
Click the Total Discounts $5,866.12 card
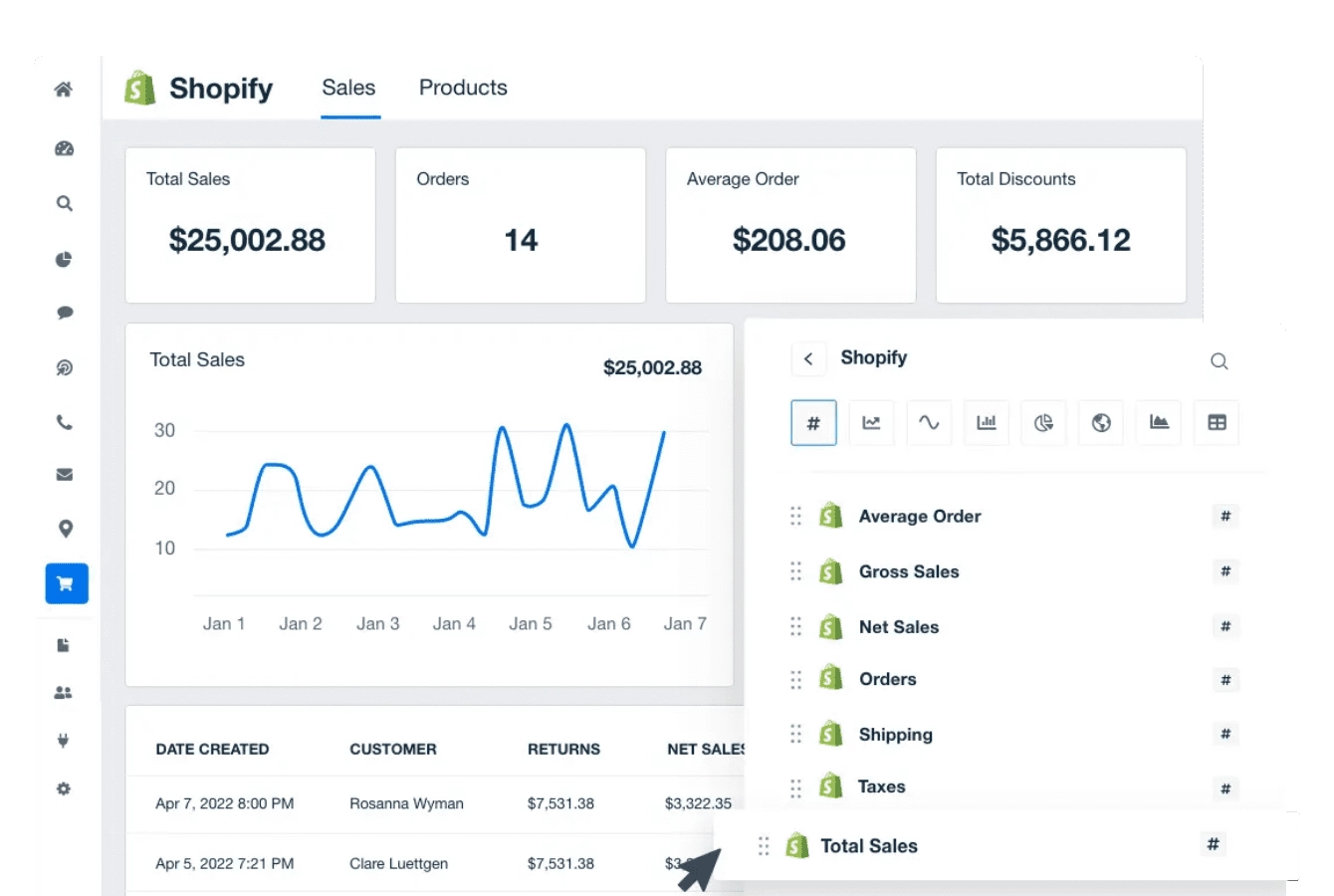[1061, 225]
